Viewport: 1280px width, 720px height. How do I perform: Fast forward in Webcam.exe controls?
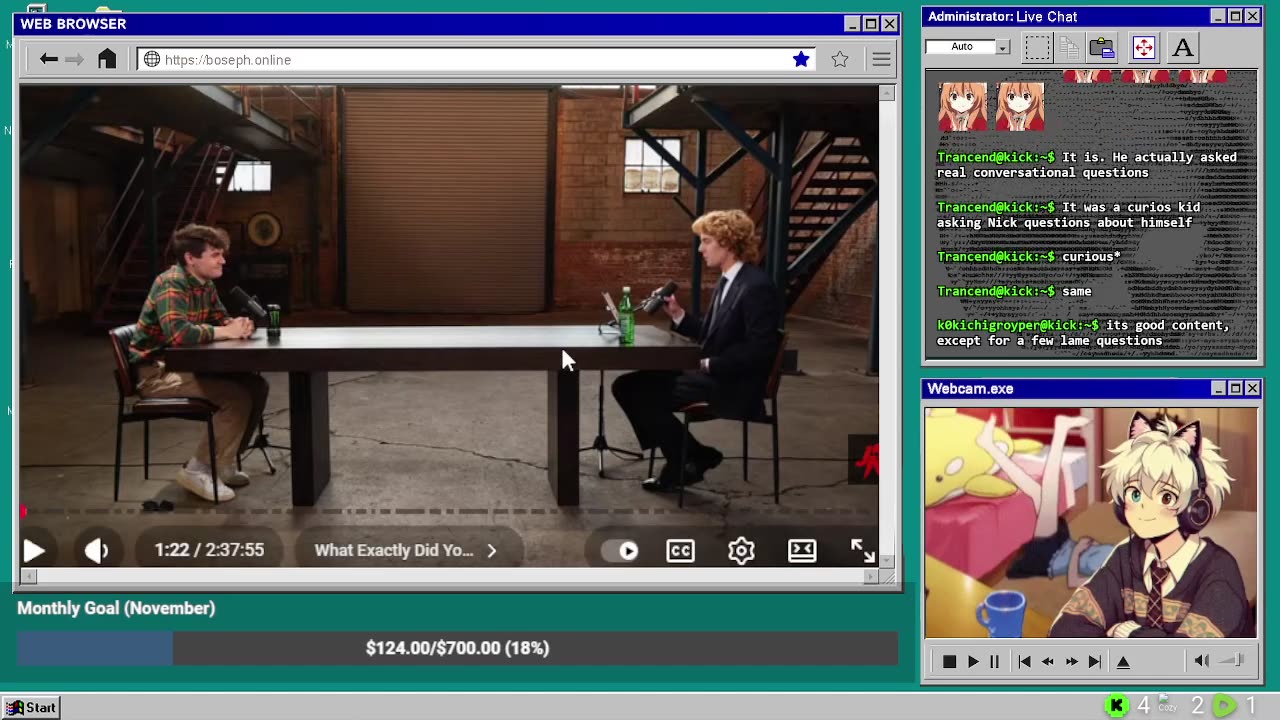click(x=1071, y=661)
